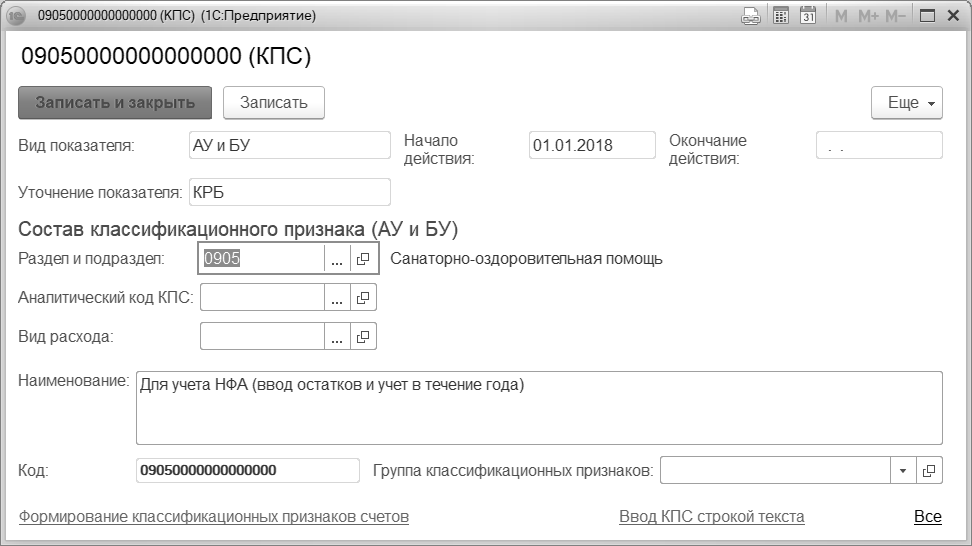The image size is (972, 546).
Task: Open Ввод КПС строкой текста link
Action: coord(712,516)
